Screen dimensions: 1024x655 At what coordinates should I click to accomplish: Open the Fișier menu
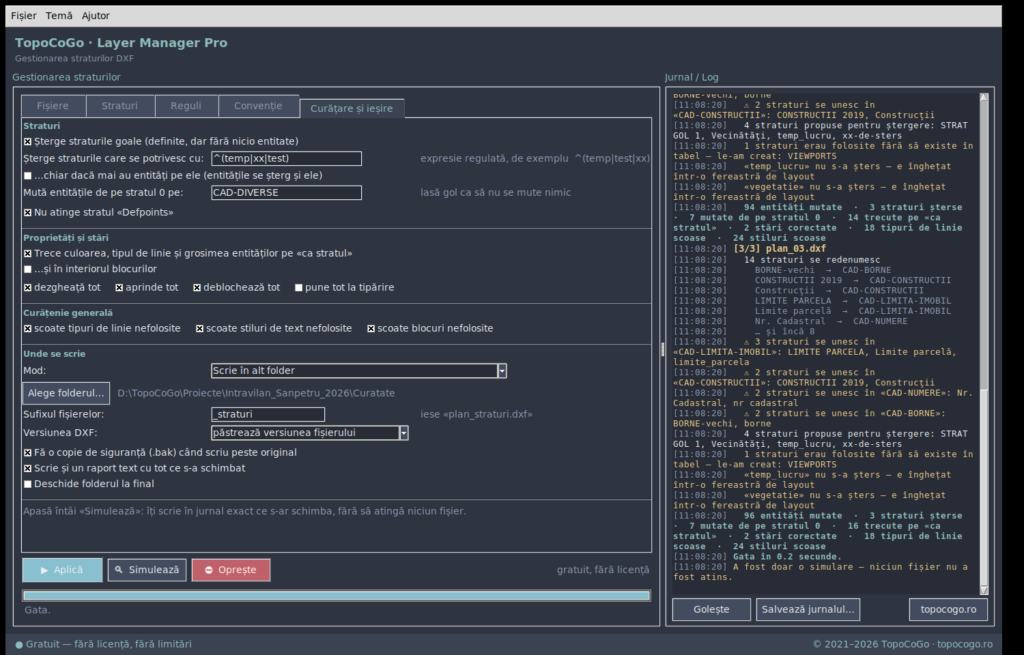tap(24, 16)
